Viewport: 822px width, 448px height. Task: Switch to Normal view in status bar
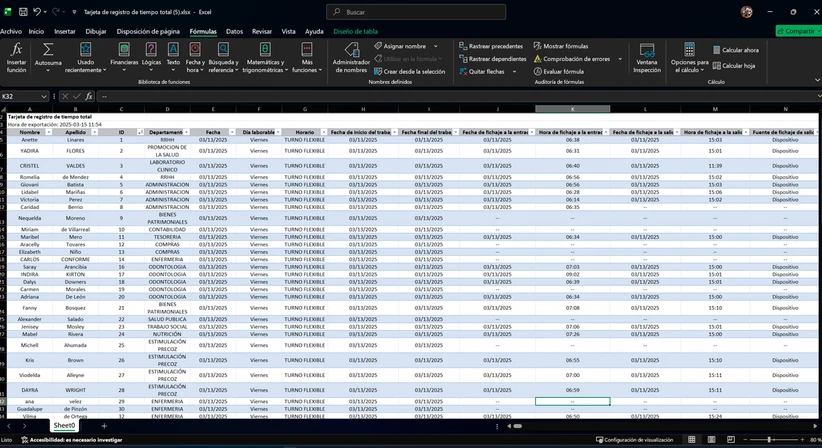(691, 440)
